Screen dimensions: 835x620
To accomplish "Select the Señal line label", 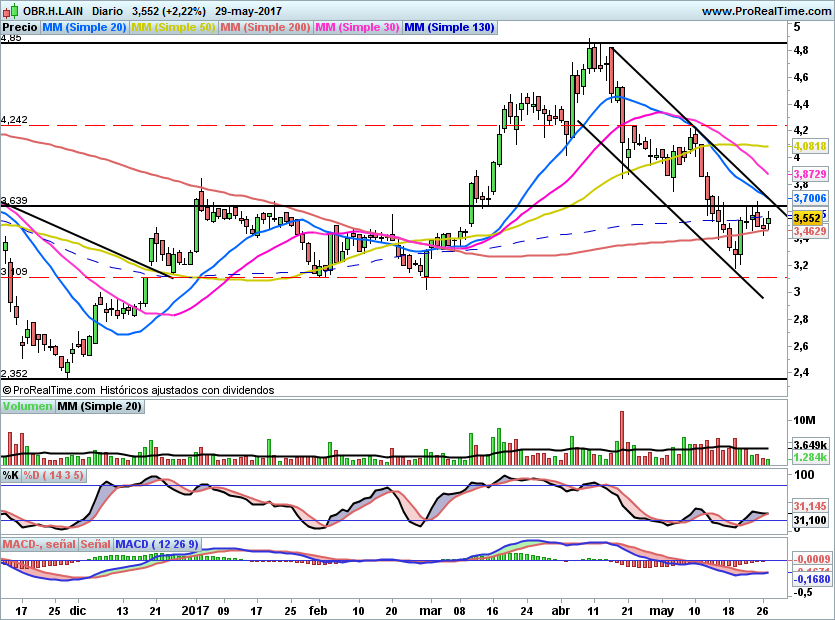I will coord(95,544).
